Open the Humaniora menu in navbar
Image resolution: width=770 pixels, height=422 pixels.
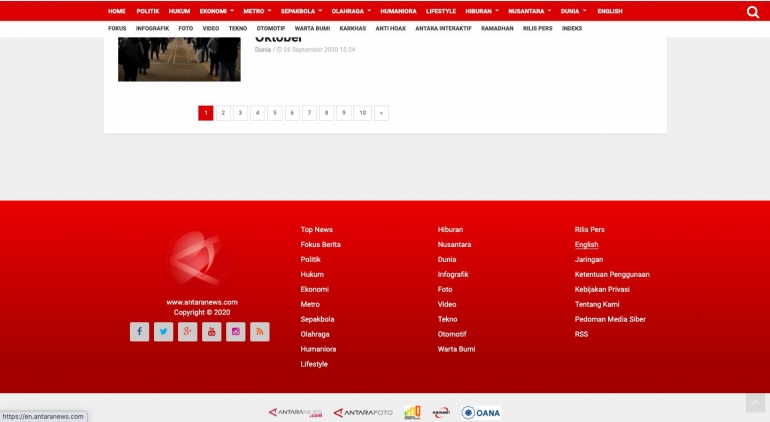point(398,11)
